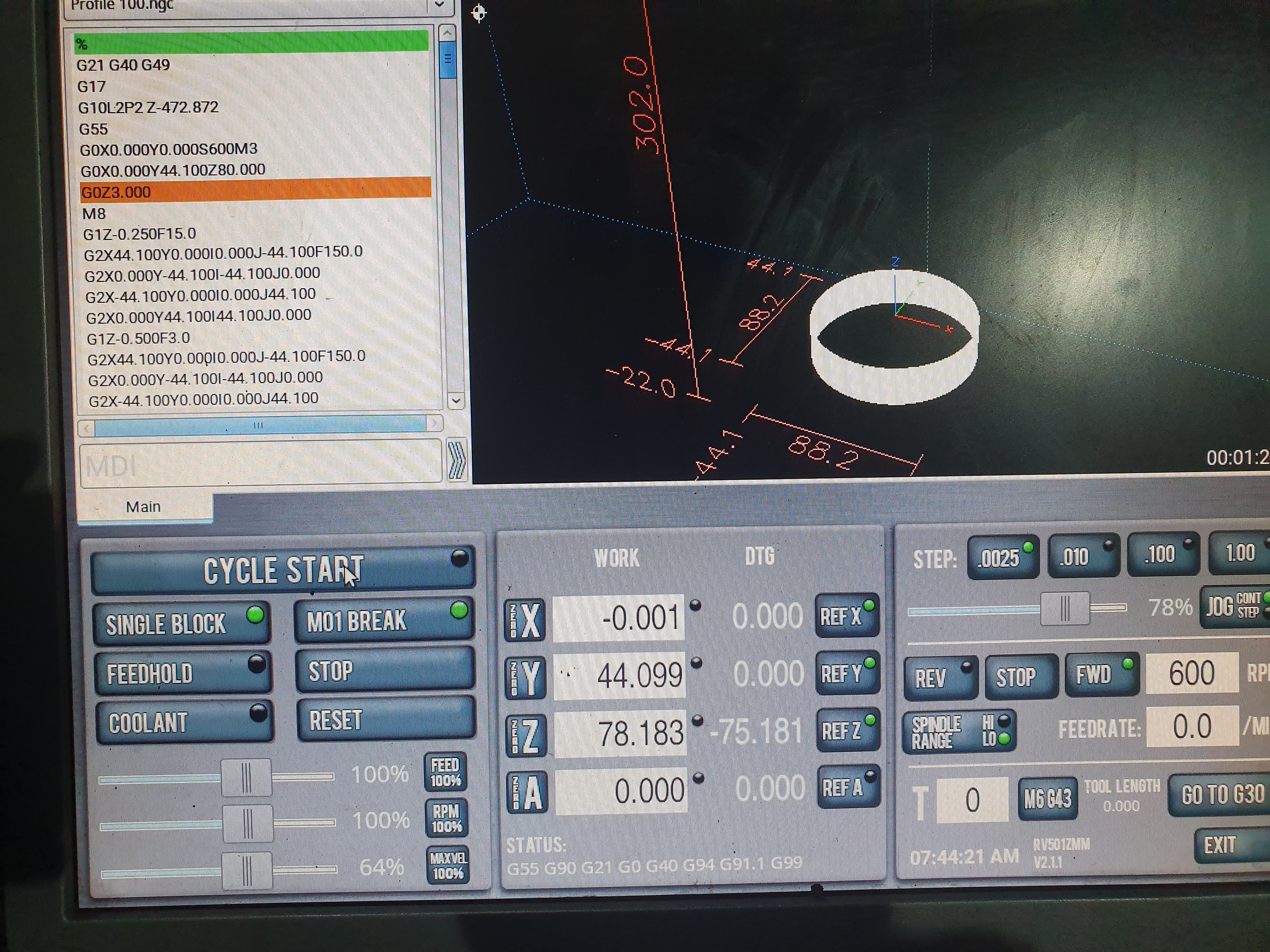This screenshot has height=952, width=1270.
Task: Select the Main tab
Action: pos(144,507)
